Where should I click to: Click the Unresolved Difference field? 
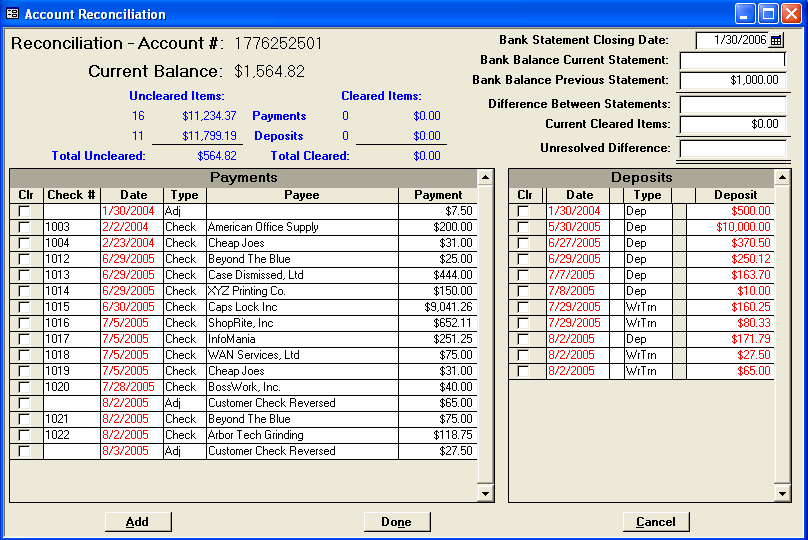point(732,149)
